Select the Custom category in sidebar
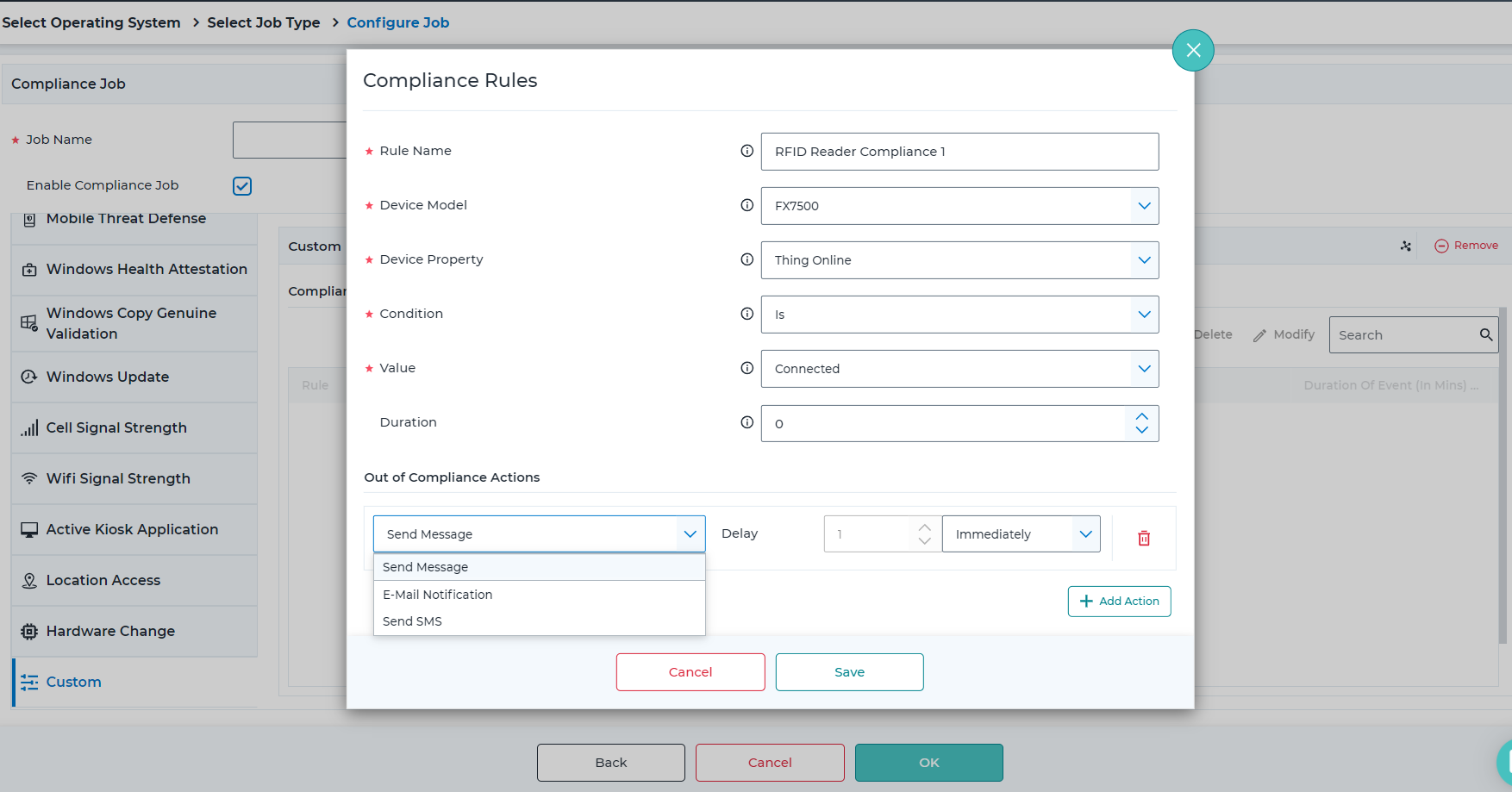Screen dimensions: 1512x792 73,682
